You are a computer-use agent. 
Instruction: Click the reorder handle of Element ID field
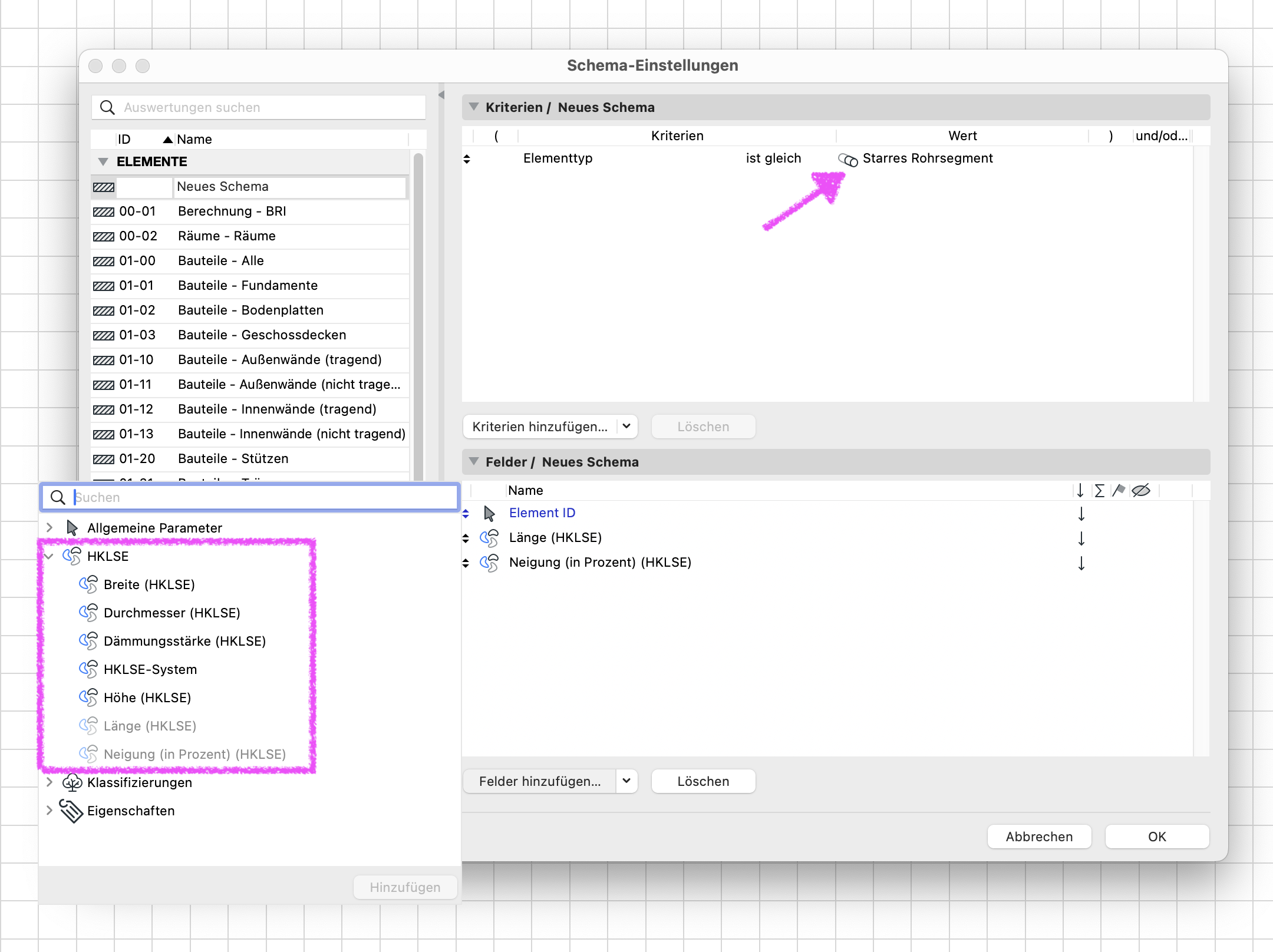pos(466,514)
